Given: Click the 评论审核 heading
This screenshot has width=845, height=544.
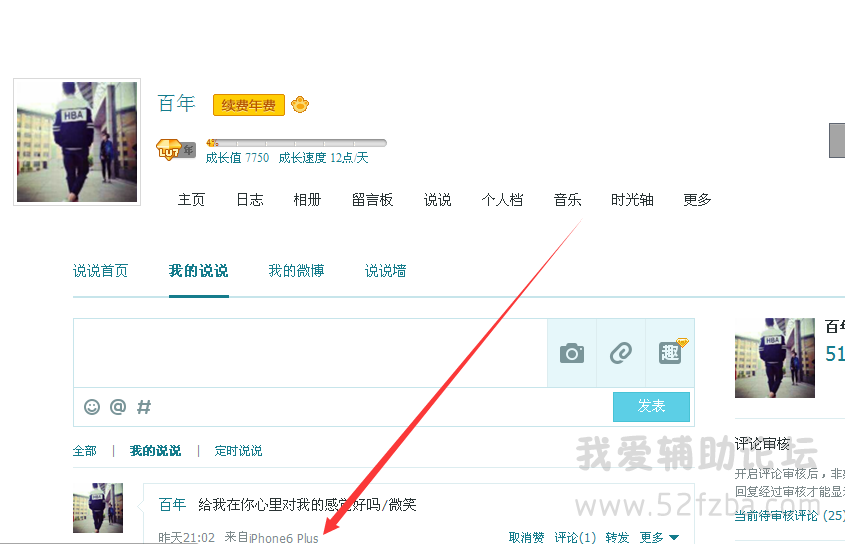Looking at the screenshot, I should coord(762,444).
